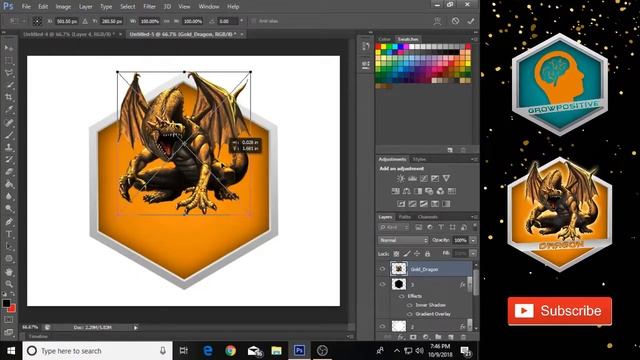
Task: Switch to the Styles tab
Action: (x=419, y=159)
